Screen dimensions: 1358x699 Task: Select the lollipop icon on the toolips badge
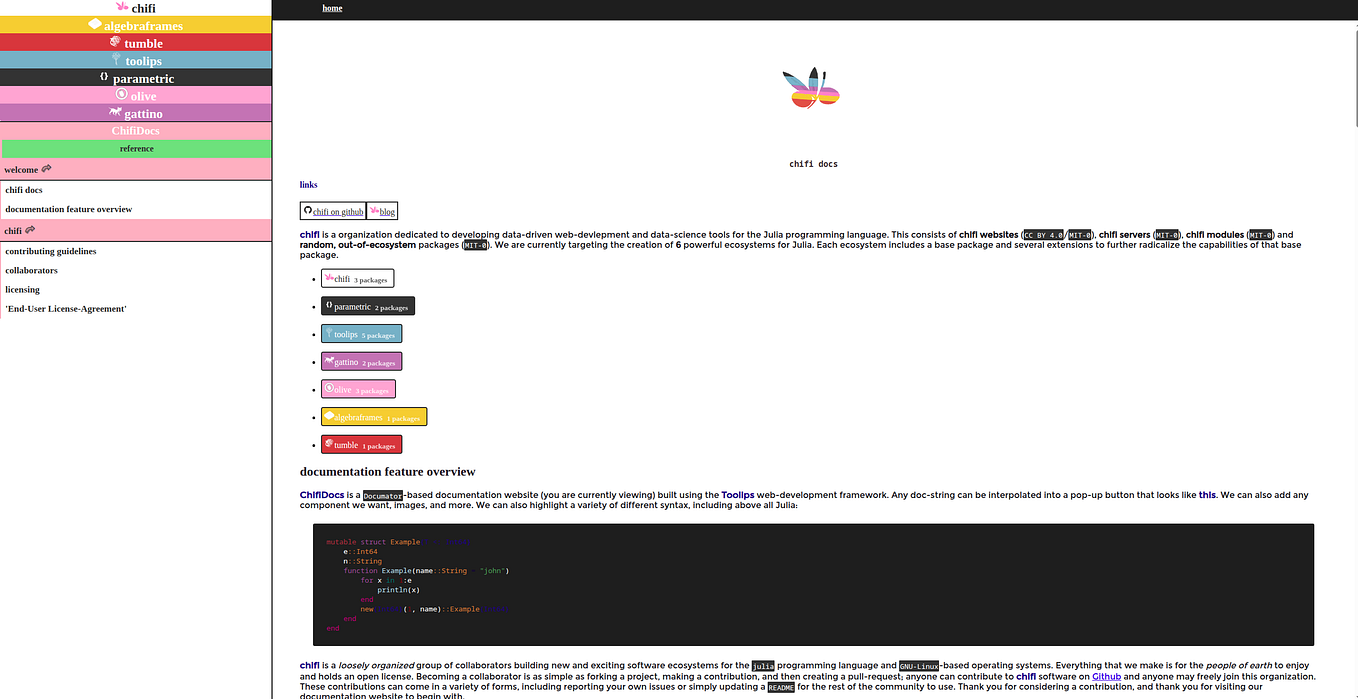pos(328,333)
